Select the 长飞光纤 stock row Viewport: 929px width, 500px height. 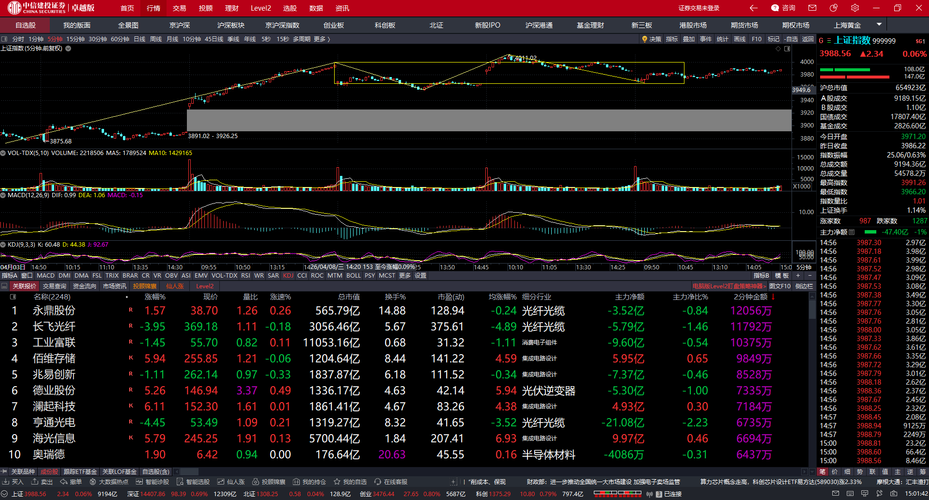[x=403, y=326]
